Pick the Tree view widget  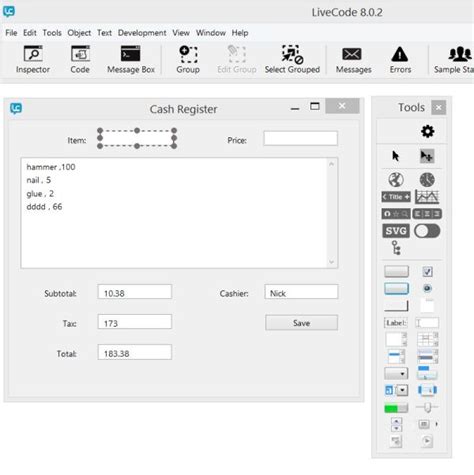pyautogui.click(x=396, y=248)
